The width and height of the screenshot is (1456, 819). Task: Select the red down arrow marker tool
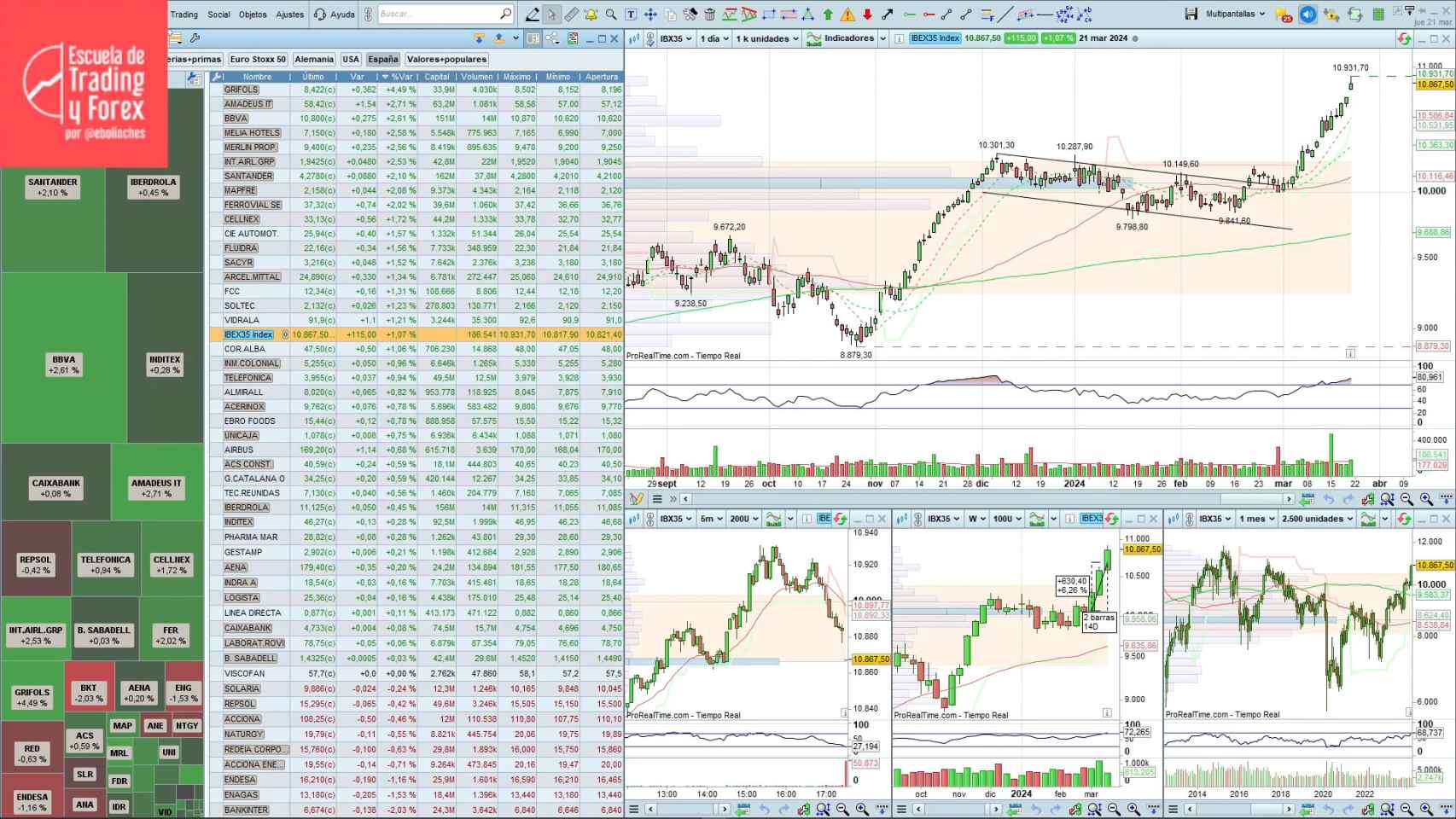[867, 14]
